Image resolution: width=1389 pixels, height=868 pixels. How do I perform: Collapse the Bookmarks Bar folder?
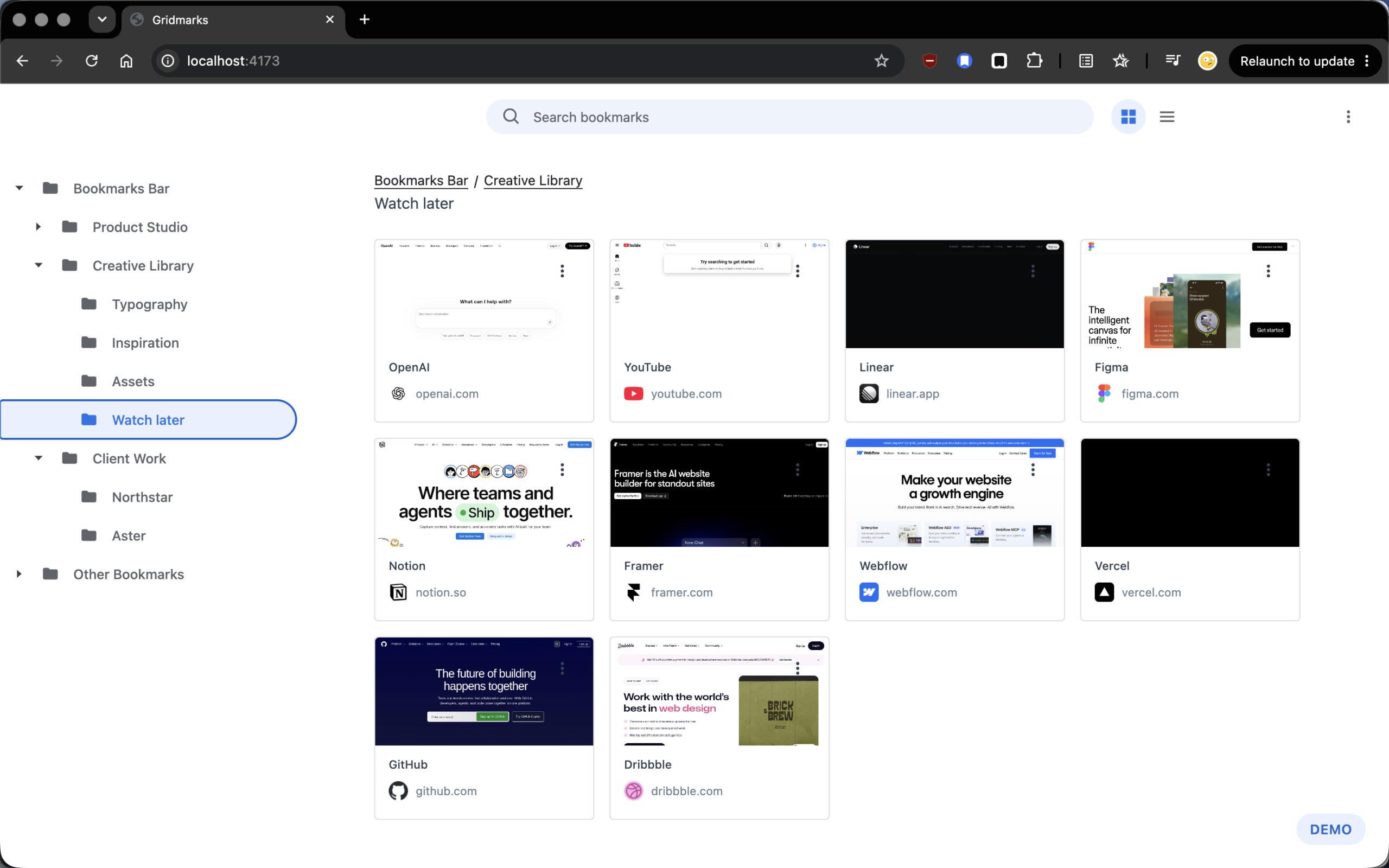point(20,188)
